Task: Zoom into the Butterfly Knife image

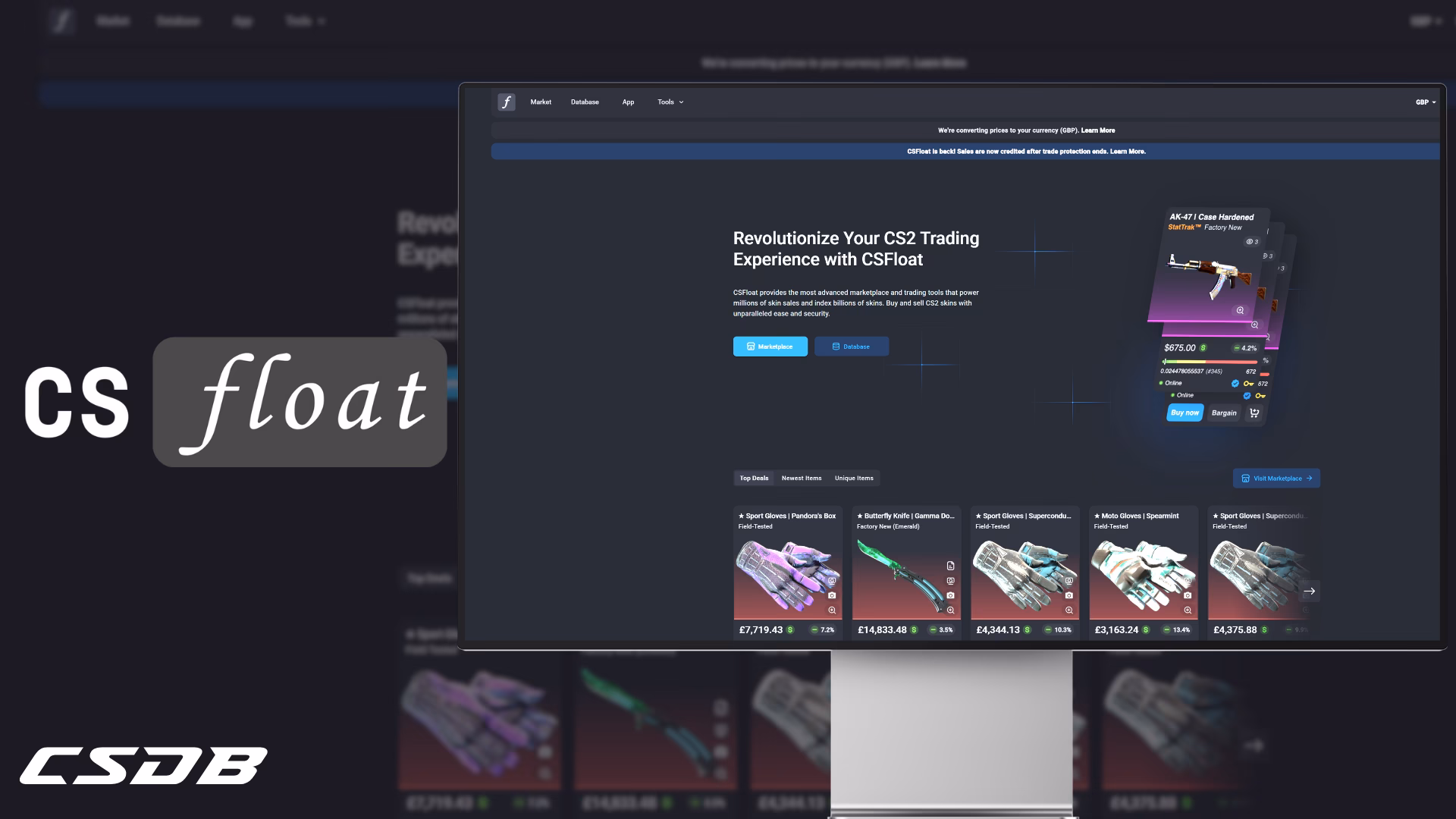Action: pyautogui.click(x=950, y=610)
